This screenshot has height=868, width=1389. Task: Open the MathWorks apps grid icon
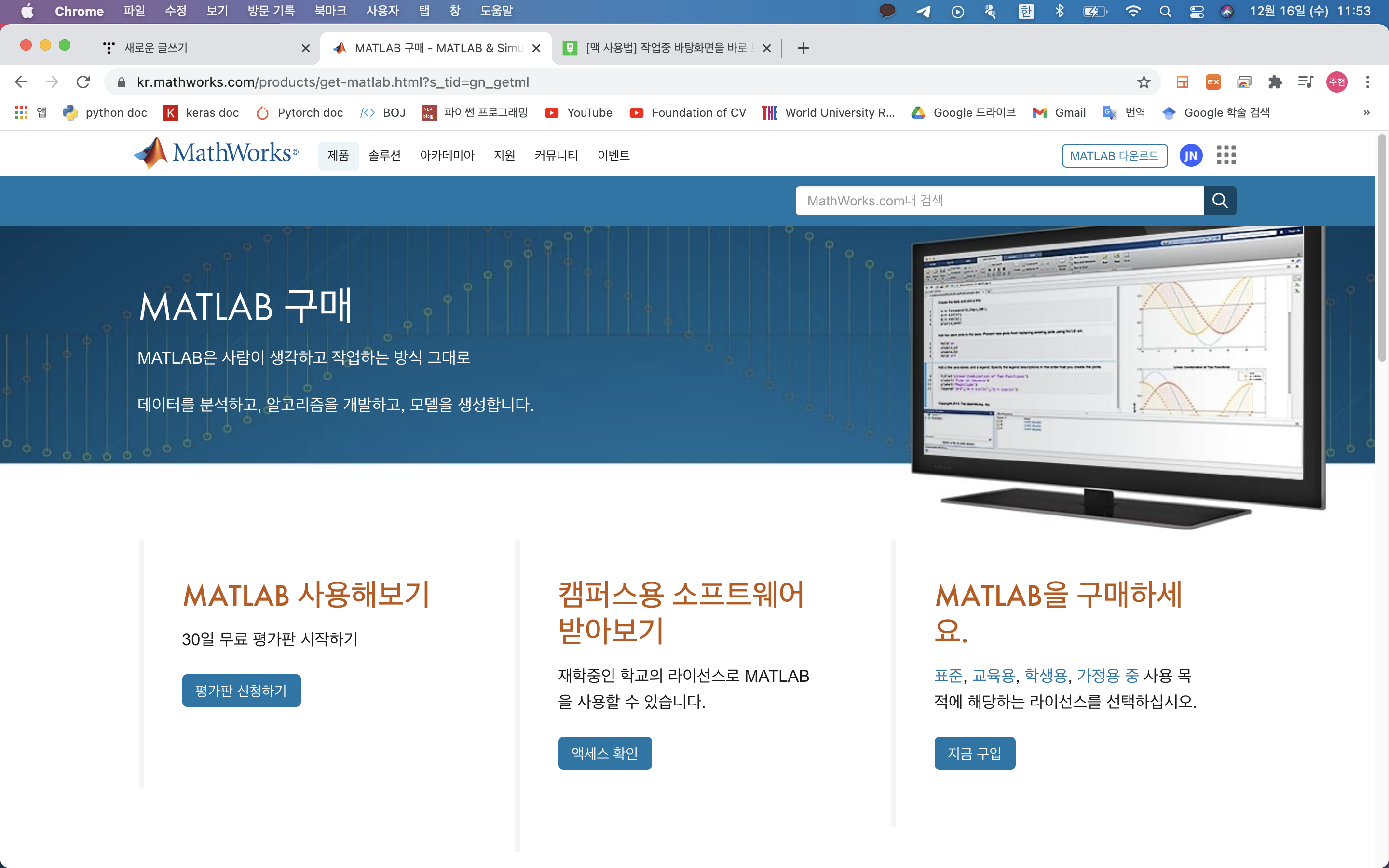tap(1226, 155)
